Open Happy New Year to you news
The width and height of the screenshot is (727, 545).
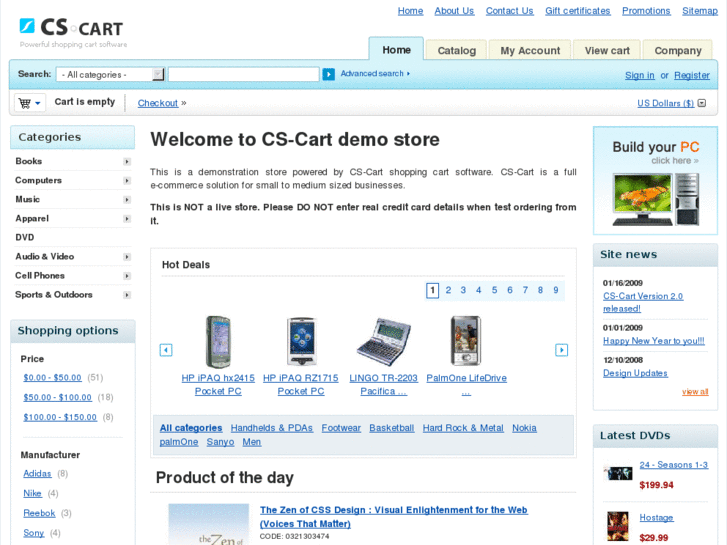click(x=654, y=341)
